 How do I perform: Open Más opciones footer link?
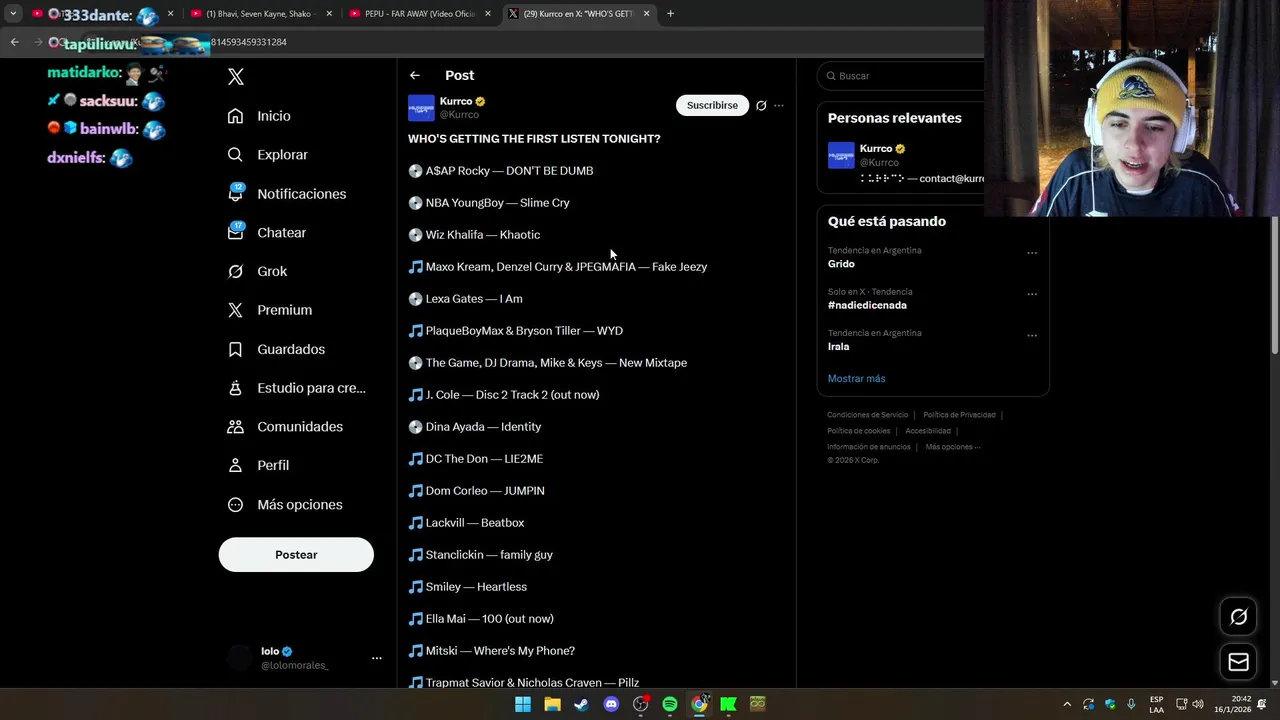[x=953, y=447]
